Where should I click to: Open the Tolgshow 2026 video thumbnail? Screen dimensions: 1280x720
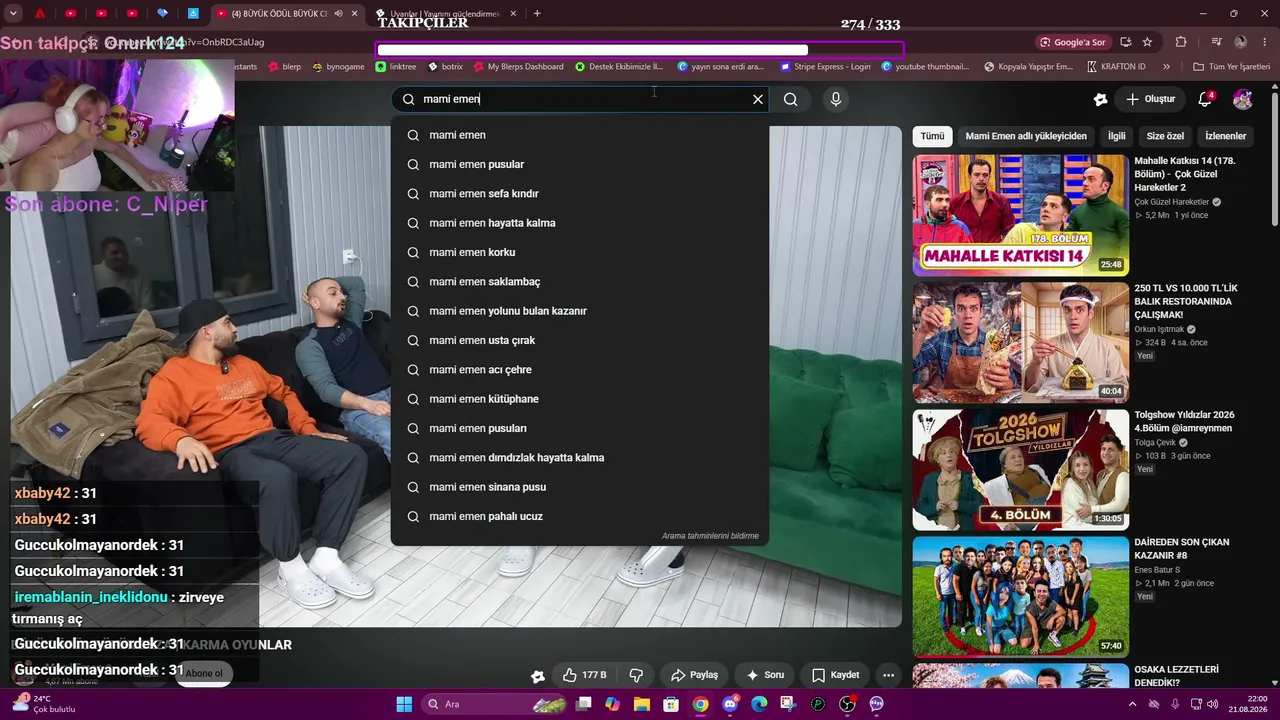point(1020,470)
